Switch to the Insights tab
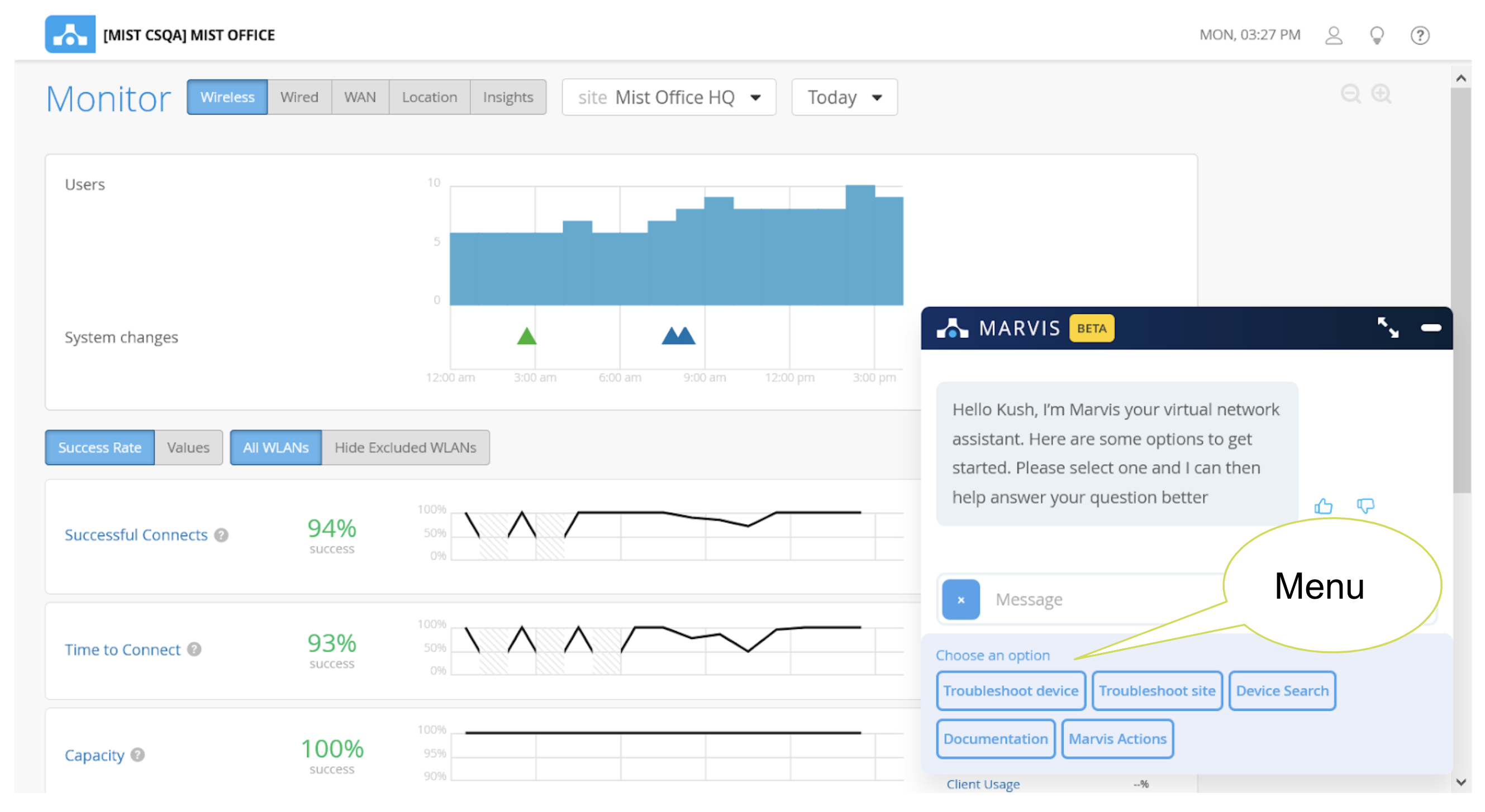Viewport: 1485px width, 812px height. 507,97
